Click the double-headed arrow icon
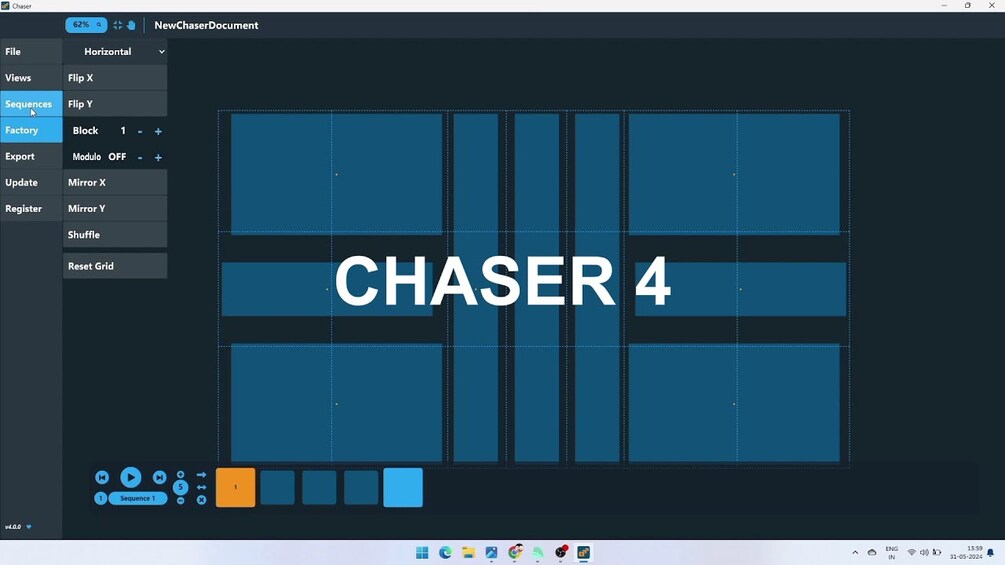The height and width of the screenshot is (565, 1005). point(201,487)
